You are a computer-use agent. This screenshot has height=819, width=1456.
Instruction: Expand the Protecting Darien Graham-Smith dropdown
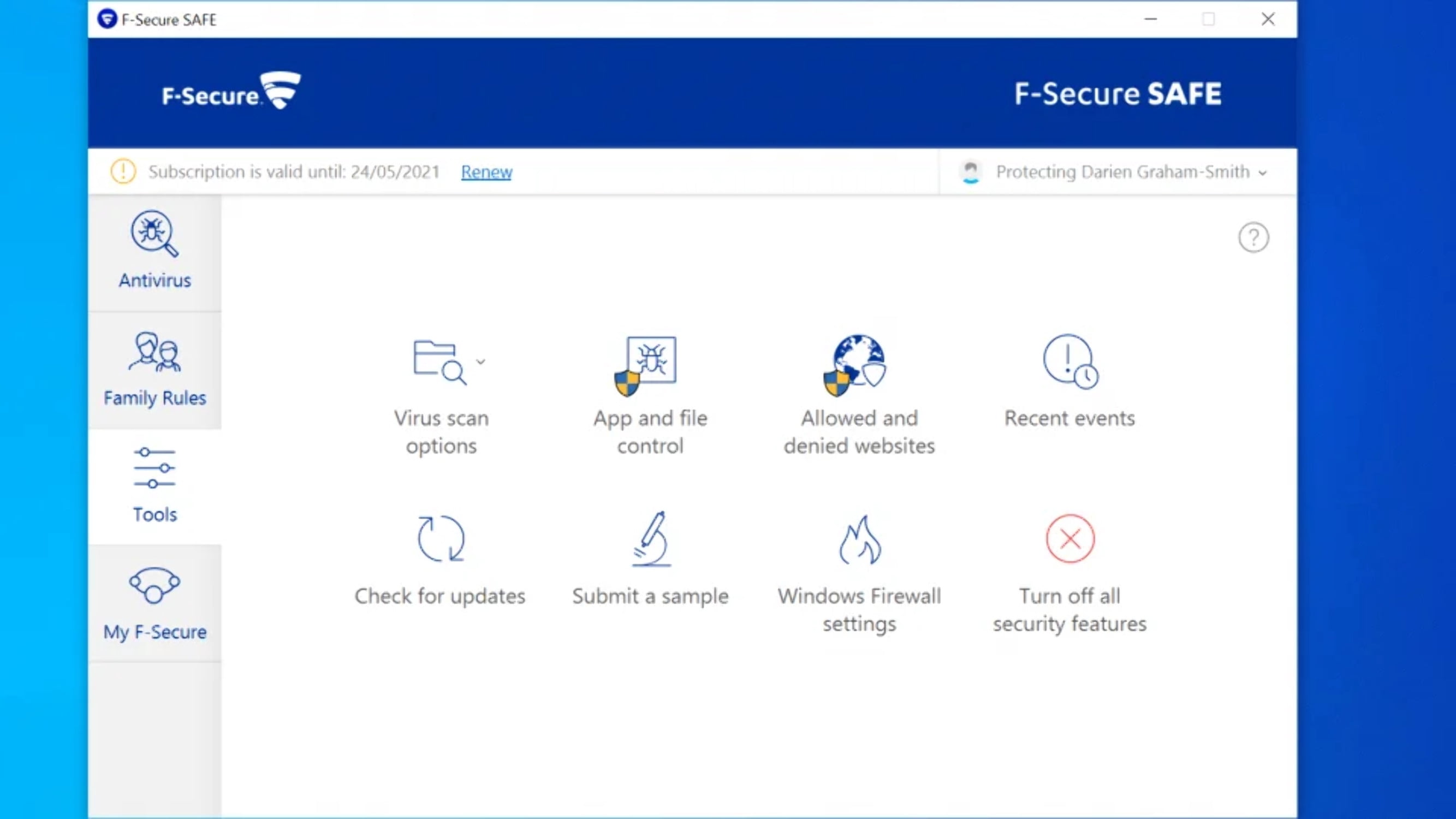pyautogui.click(x=1262, y=173)
